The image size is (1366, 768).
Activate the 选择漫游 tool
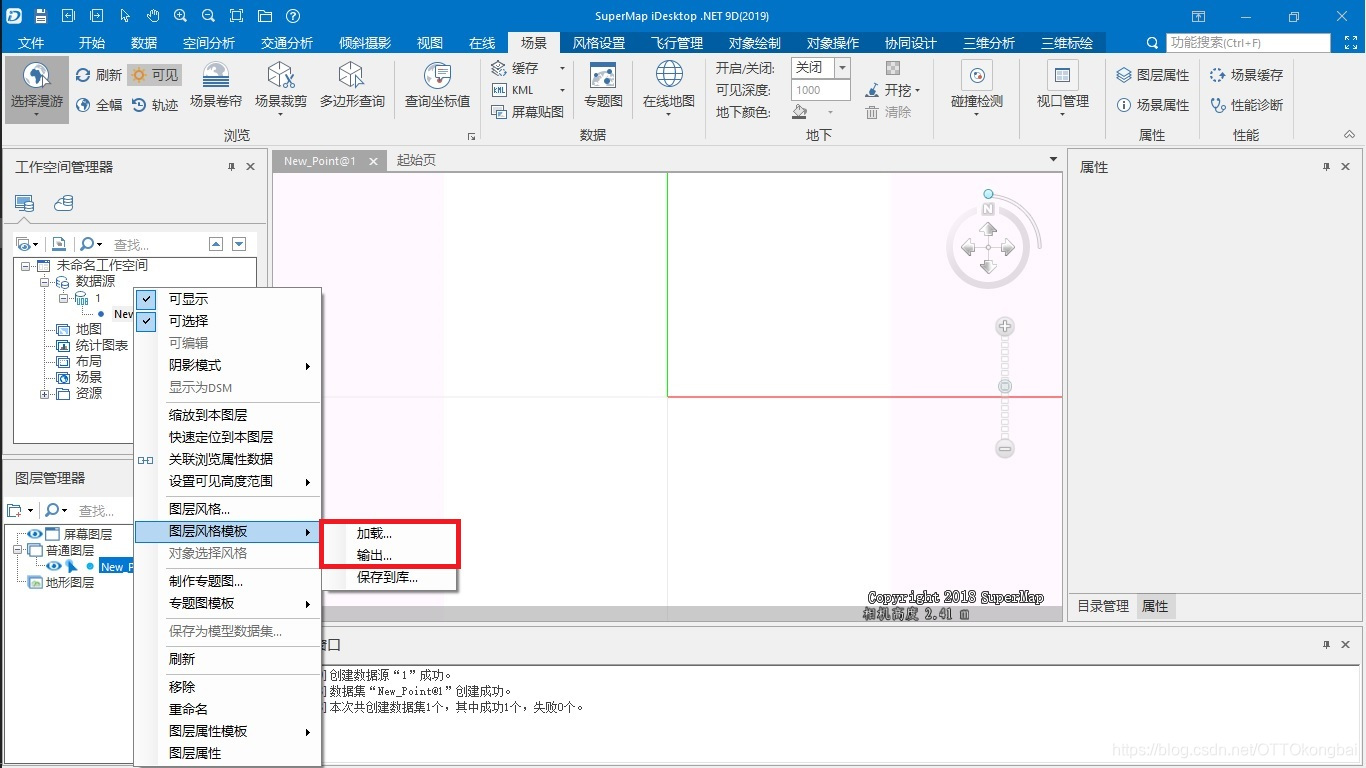37,90
